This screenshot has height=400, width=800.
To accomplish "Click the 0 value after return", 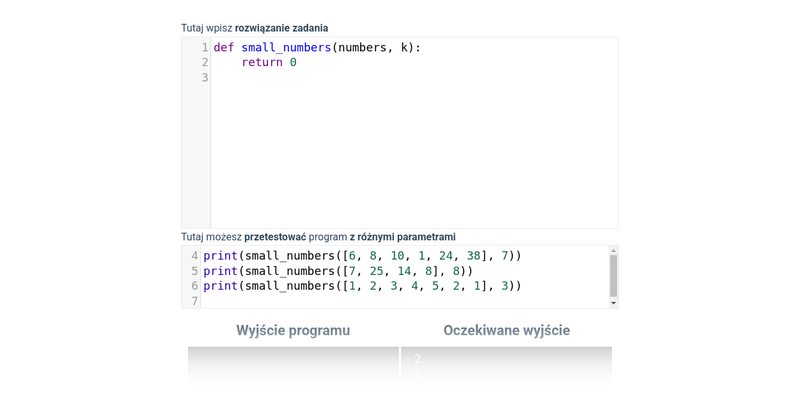I will 293,62.
